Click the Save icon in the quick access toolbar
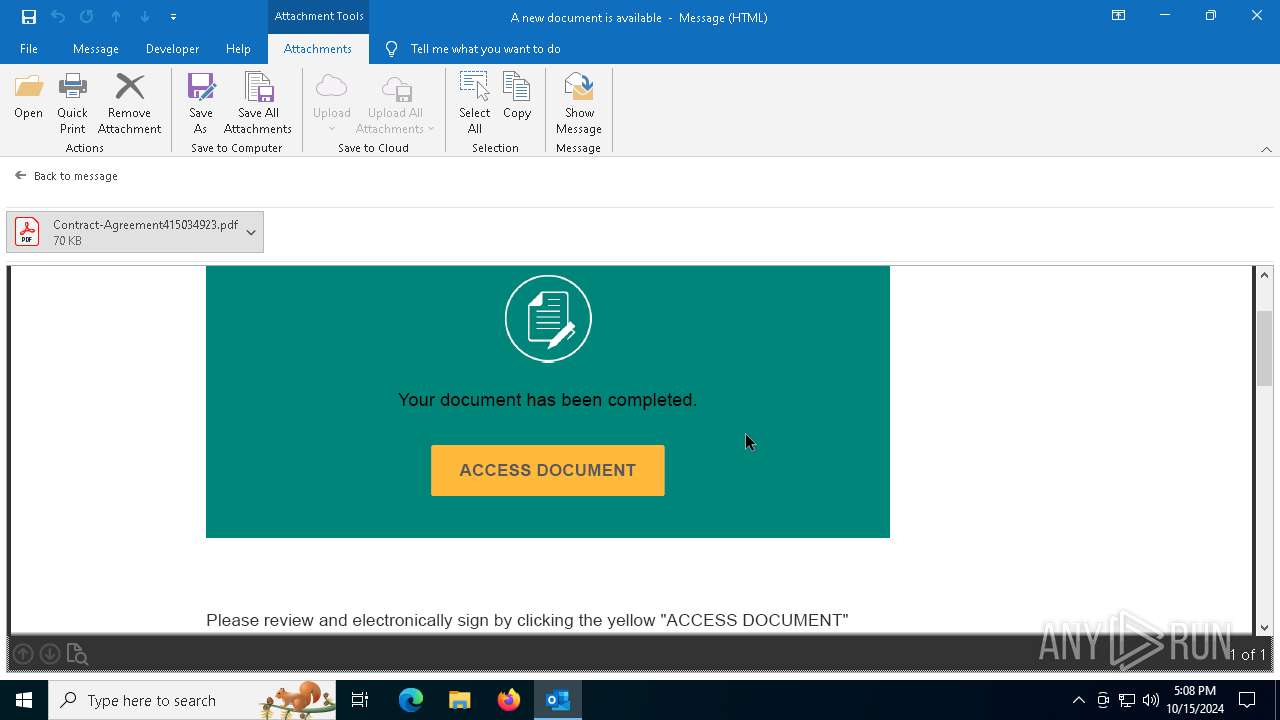Viewport: 1280px width, 720px height. coord(29,16)
